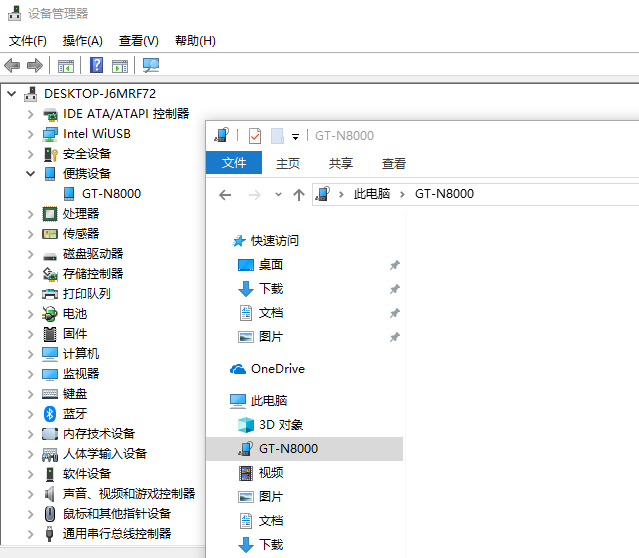This screenshot has width=639, height=558.
Task: Select the GT-N8000 device under 便携设备
Action: pyautogui.click(x=111, y=193)
